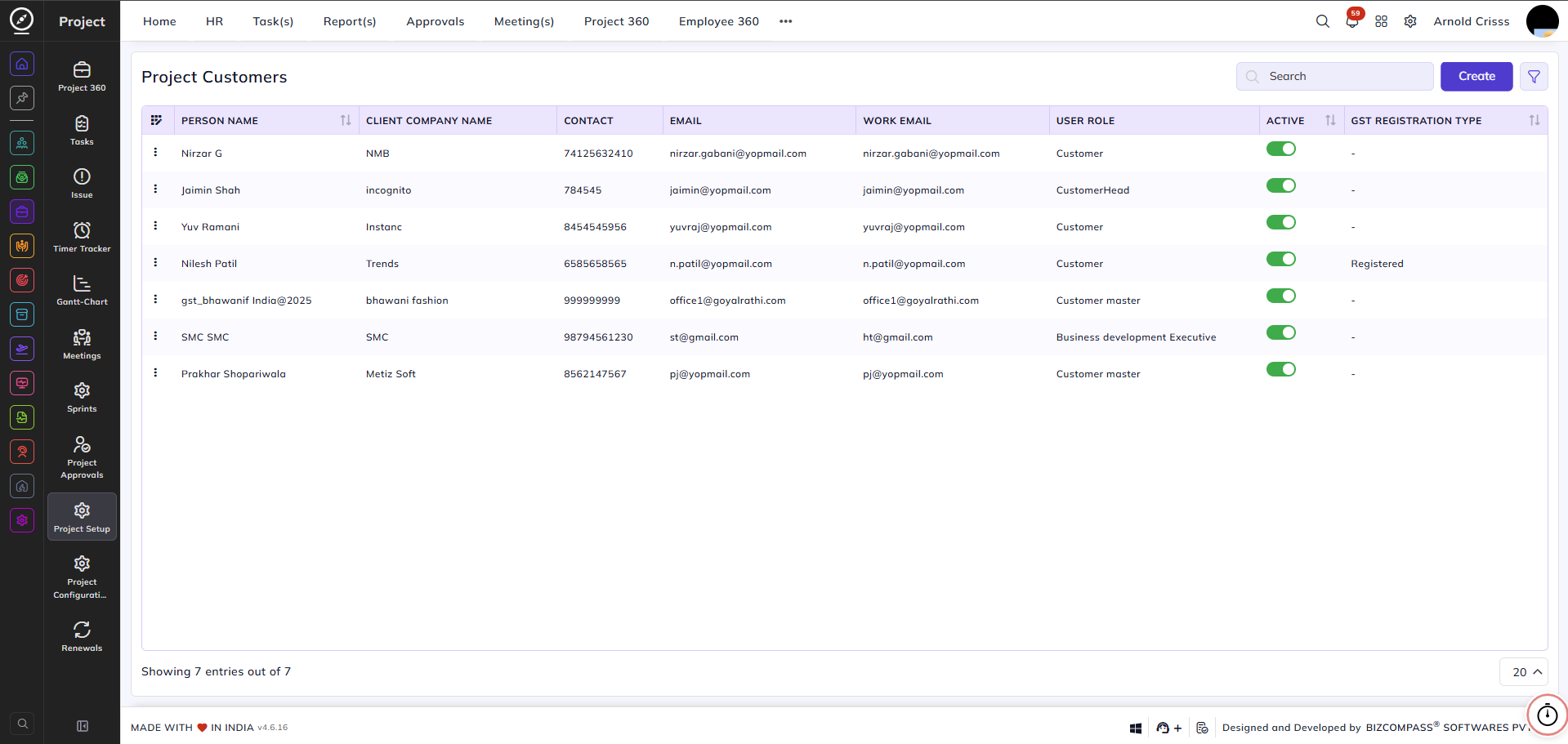Viewport: 1568px width, 744px height.
Task: Toggle Active switch for Prakhar Shopariwala
Action: 1280,369
